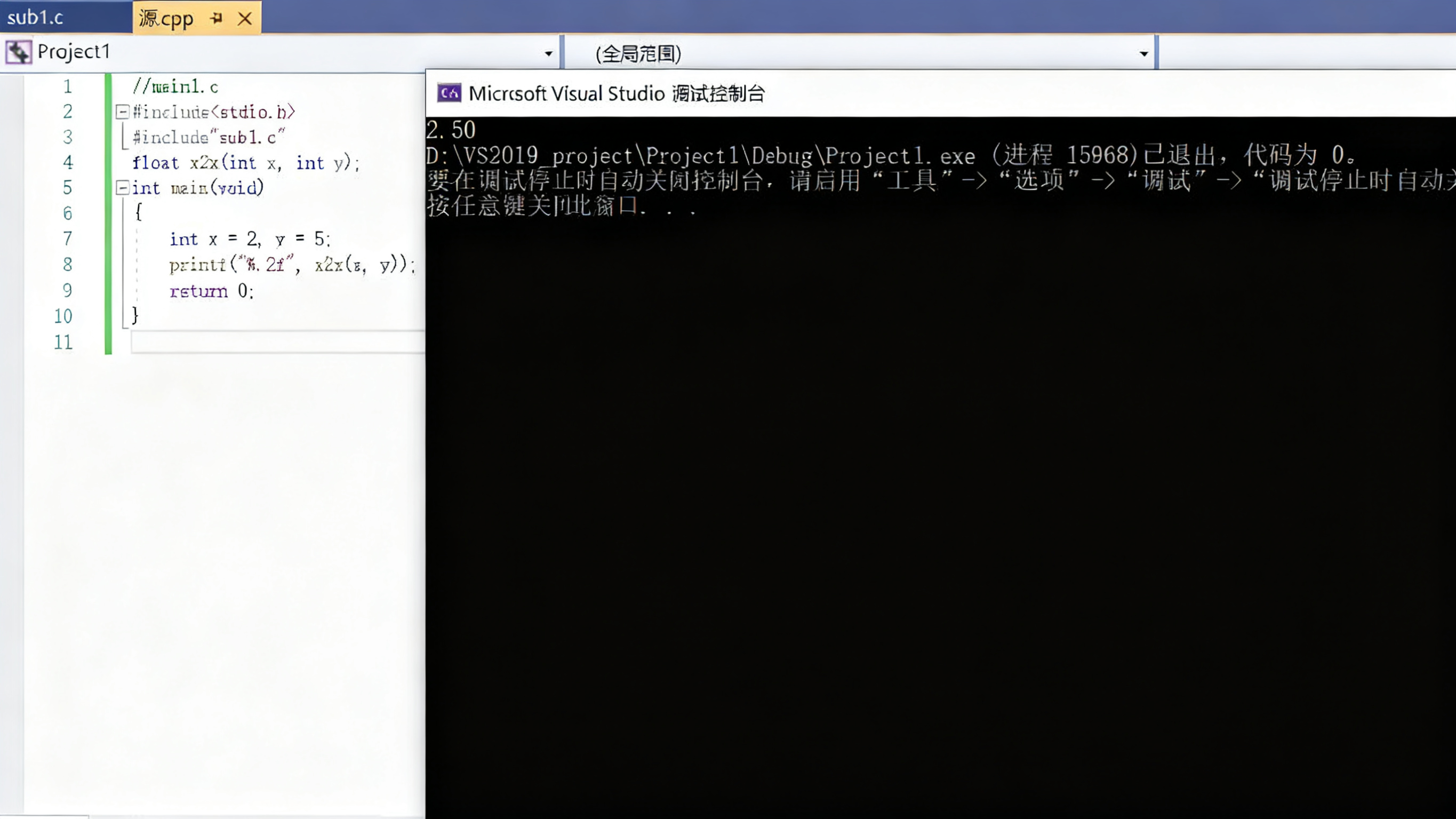This screenshot has height=819, width=1456.
Task: Close the 源.cpp tab
Action: click(245, 18)
